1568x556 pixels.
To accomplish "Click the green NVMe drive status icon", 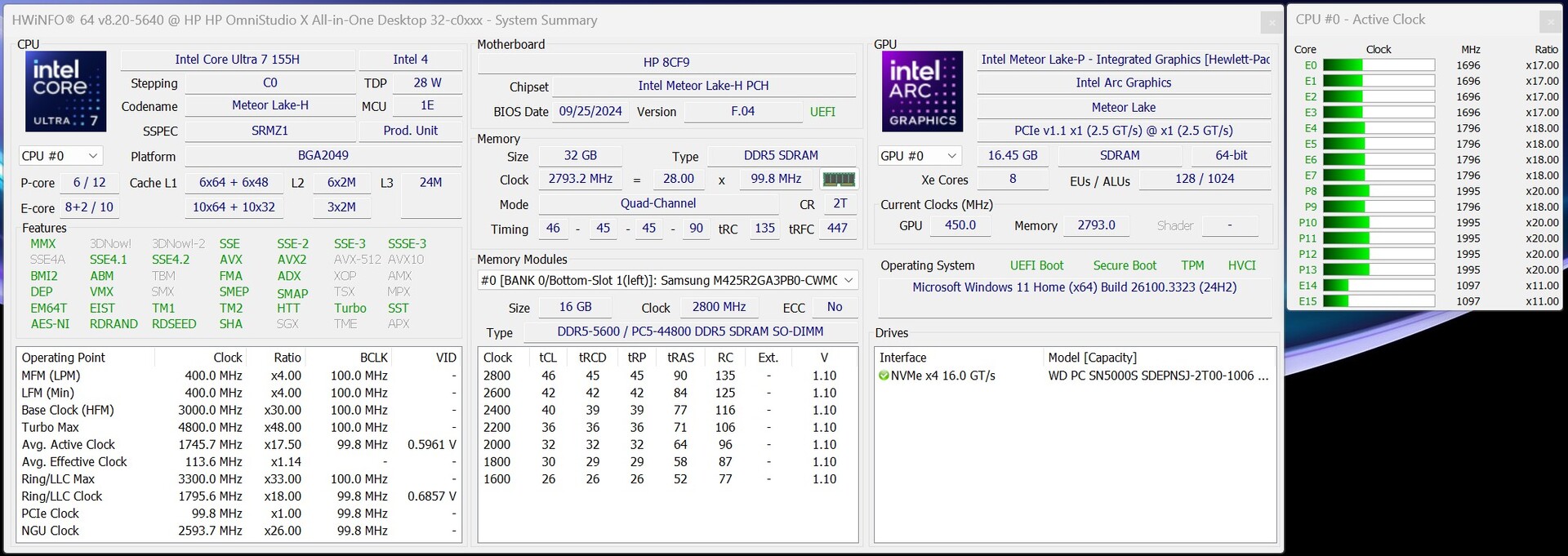I will (884, 376).
